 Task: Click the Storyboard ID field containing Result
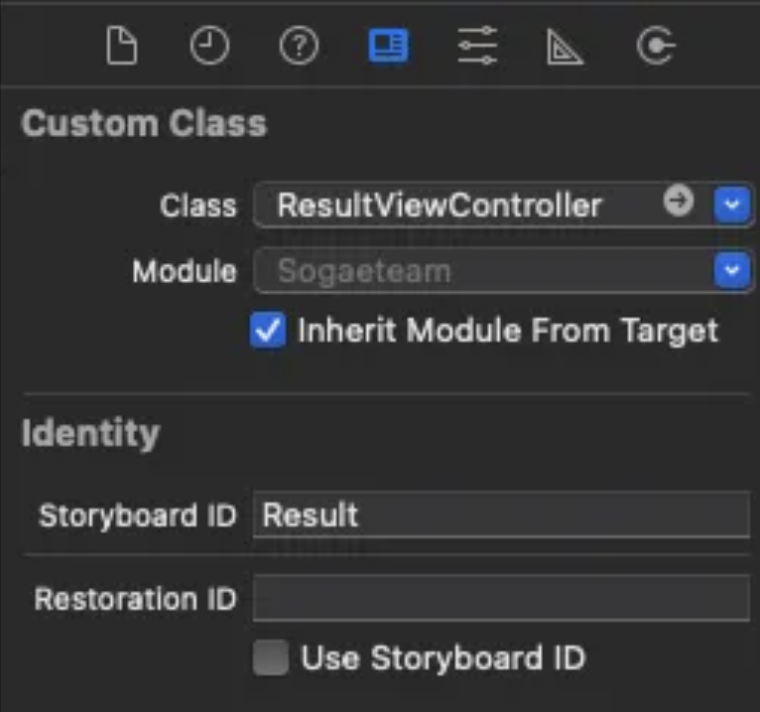click(x=502, y=515)
